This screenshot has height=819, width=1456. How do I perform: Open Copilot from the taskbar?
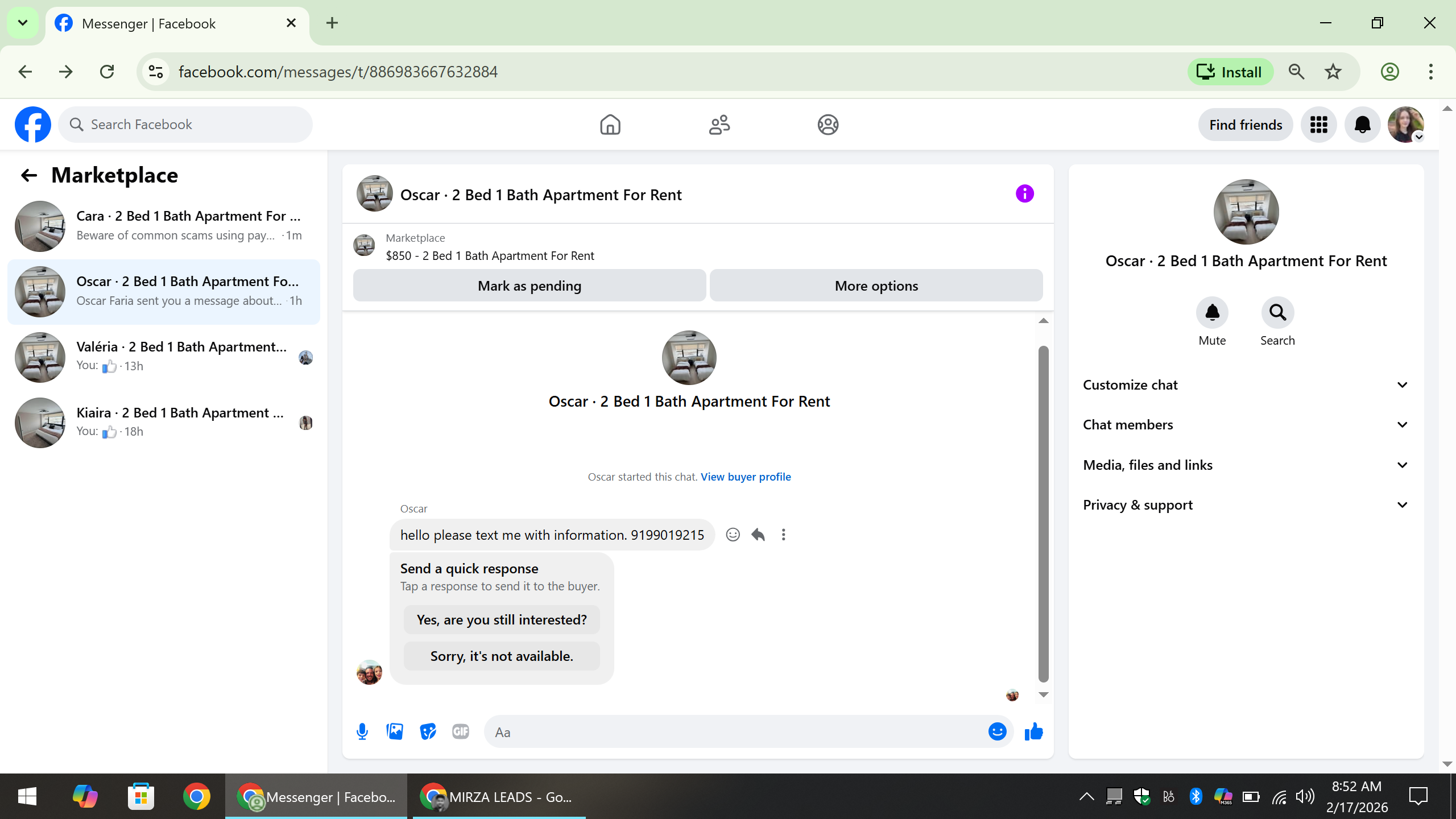pyautogui.click(x=85, y=796)
